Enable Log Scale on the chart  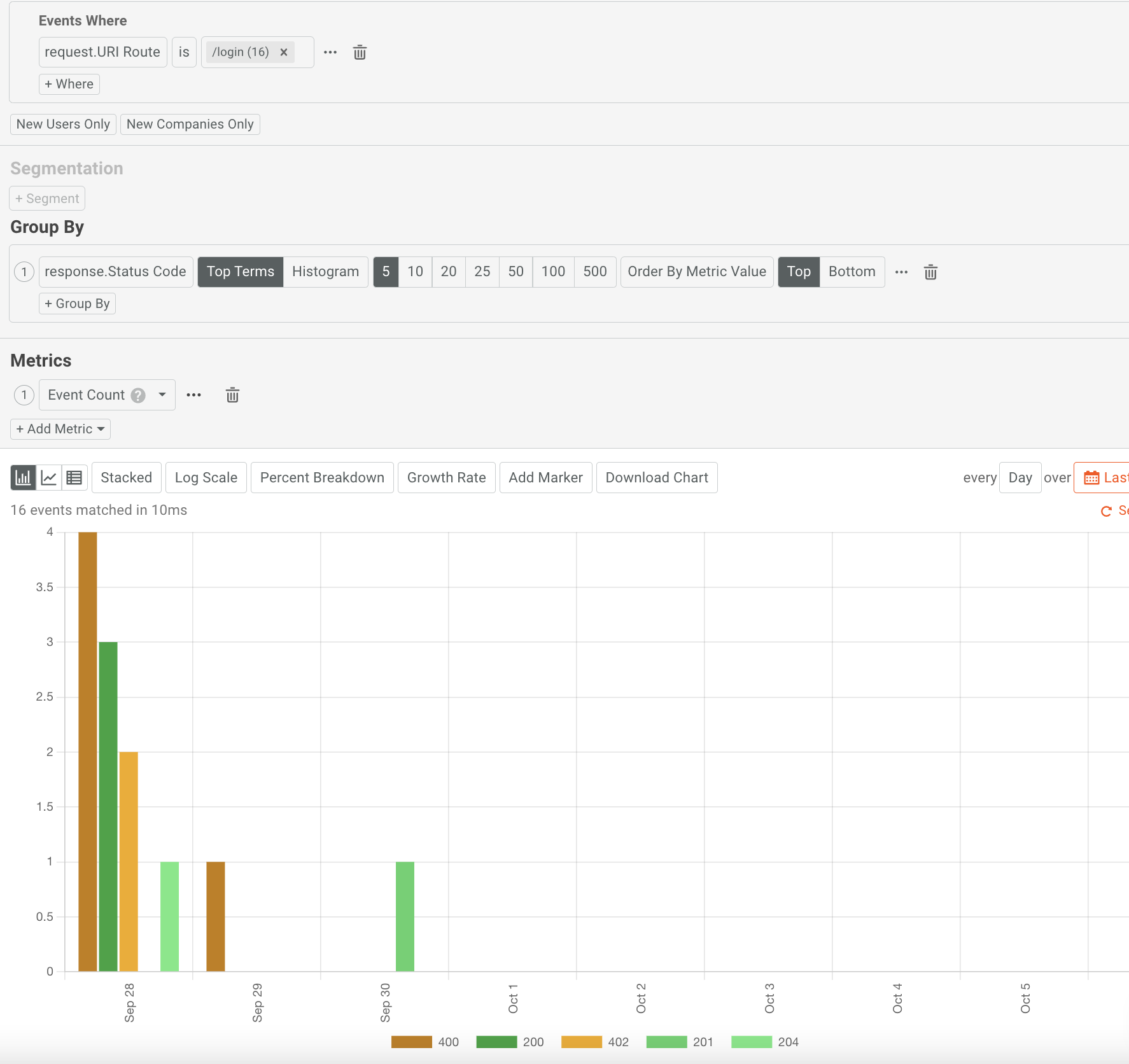(x=206, y=477)
